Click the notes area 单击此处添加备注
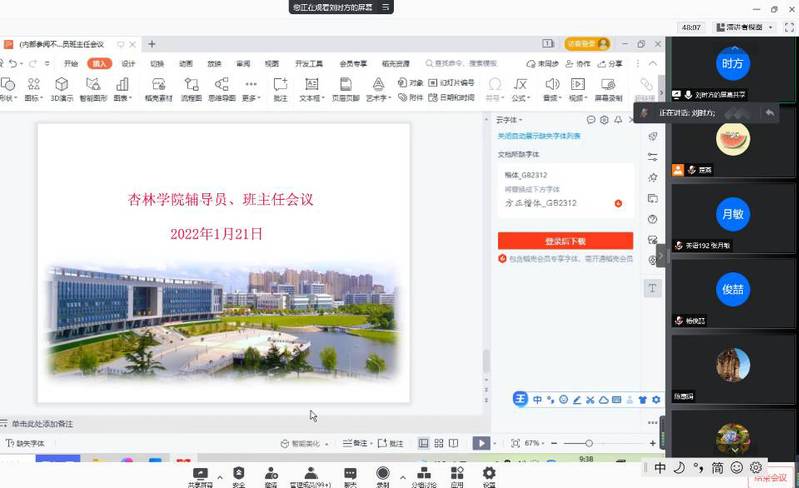This screenshot has width=799, height=488. click(42, 424)
